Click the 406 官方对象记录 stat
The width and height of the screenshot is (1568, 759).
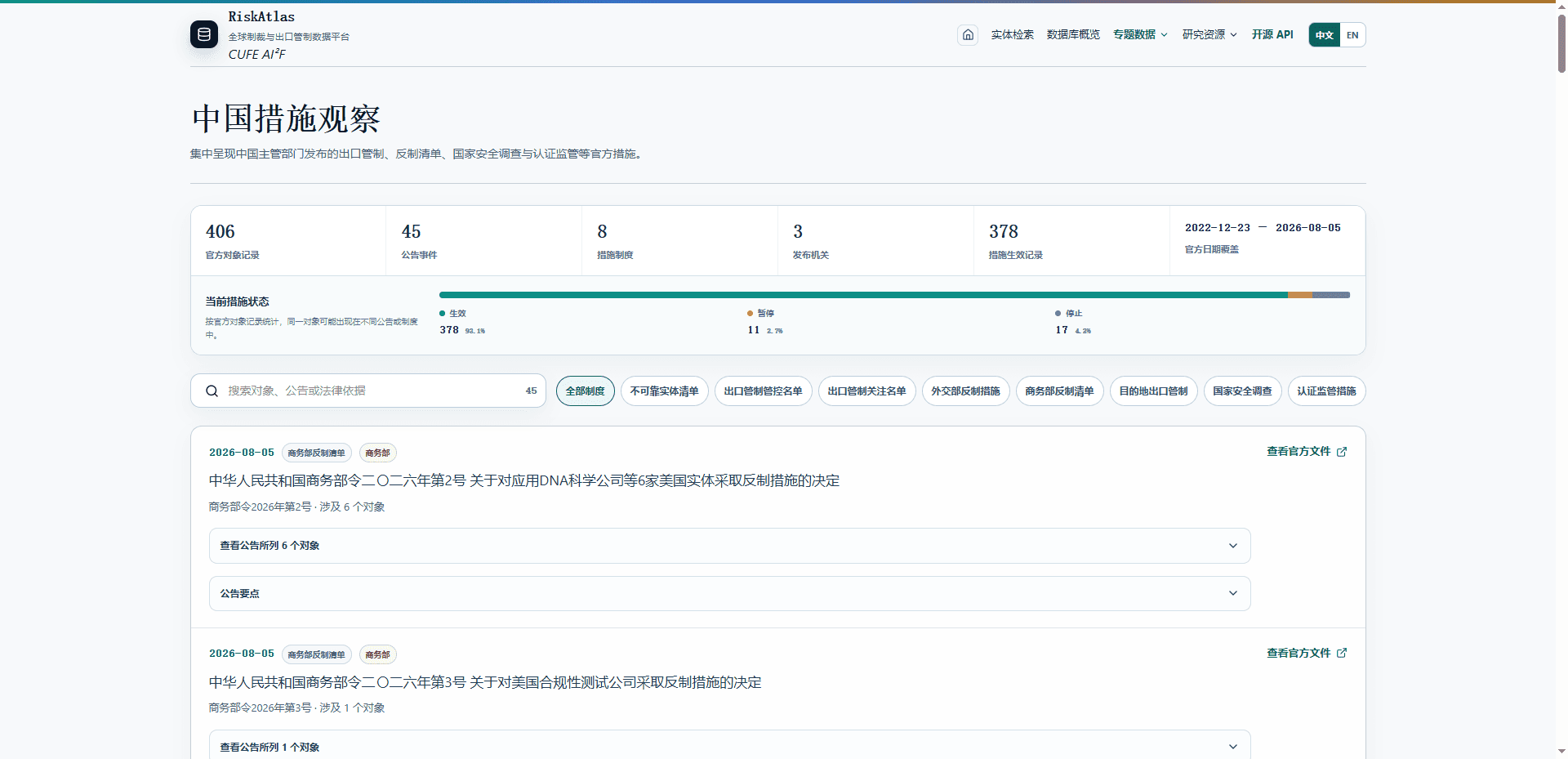click(x=288, y=241)
